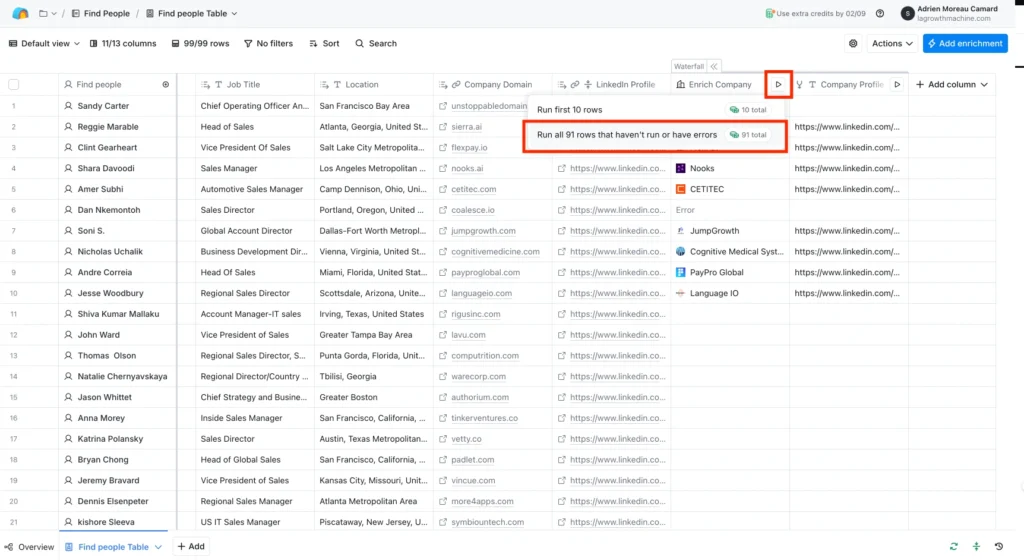1024x560 pixels.
Task: Click the refresh sync icon at bottom right
Action: (x=954, y=546)
